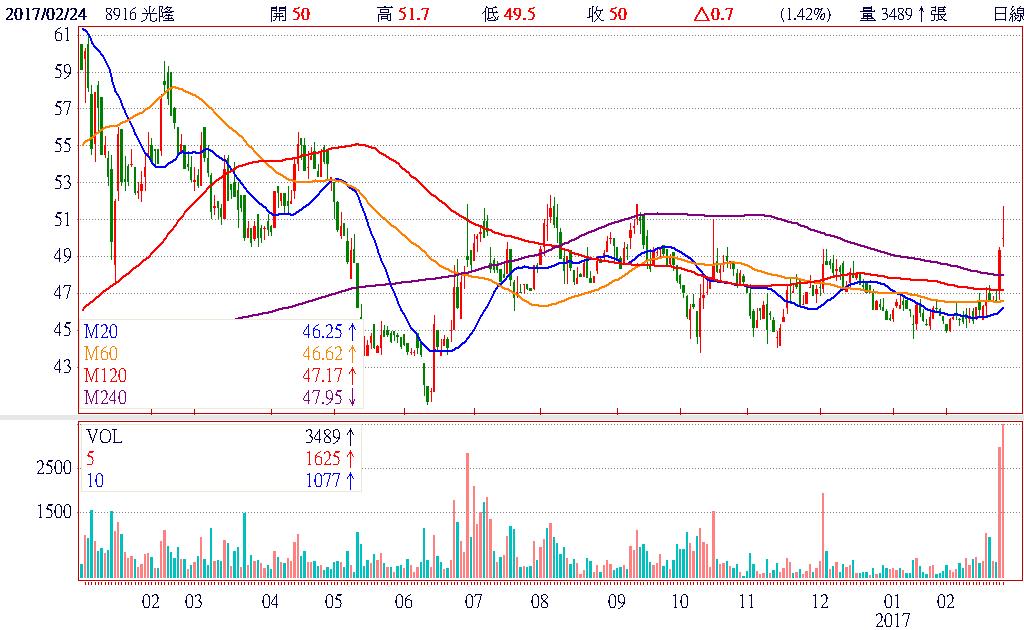
Task: Click the 61 price axis label
Action: [63, 35]
